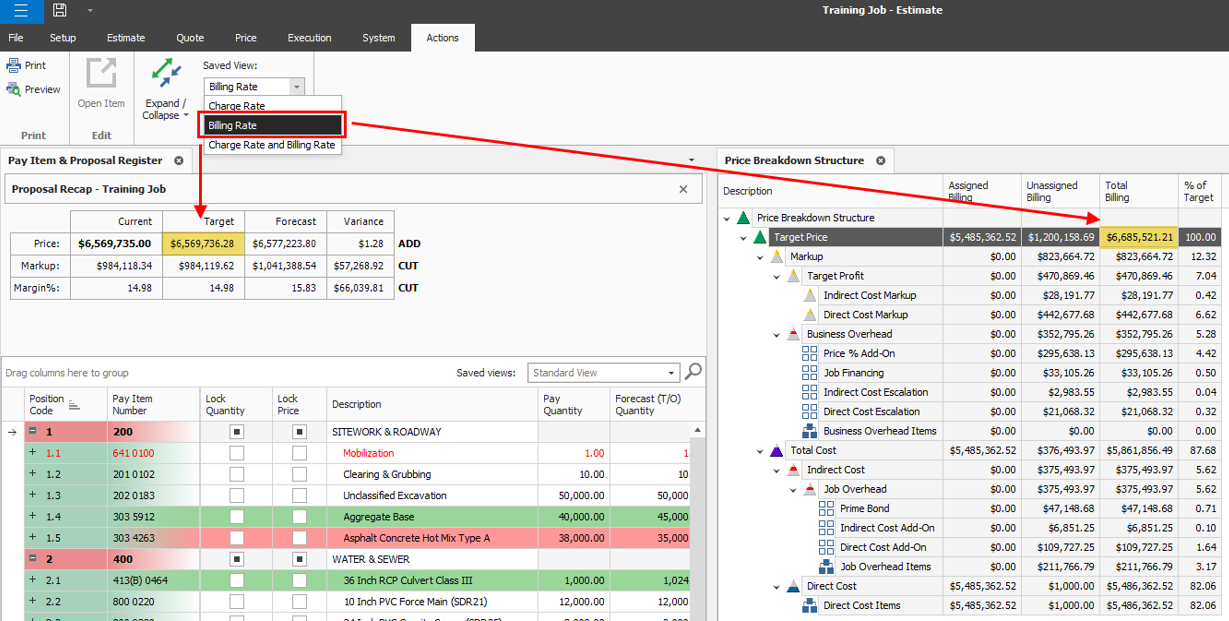Select Charge Rate and Billing Rate option
This screenshot has width=1229, height=621.
click(271, 145)
